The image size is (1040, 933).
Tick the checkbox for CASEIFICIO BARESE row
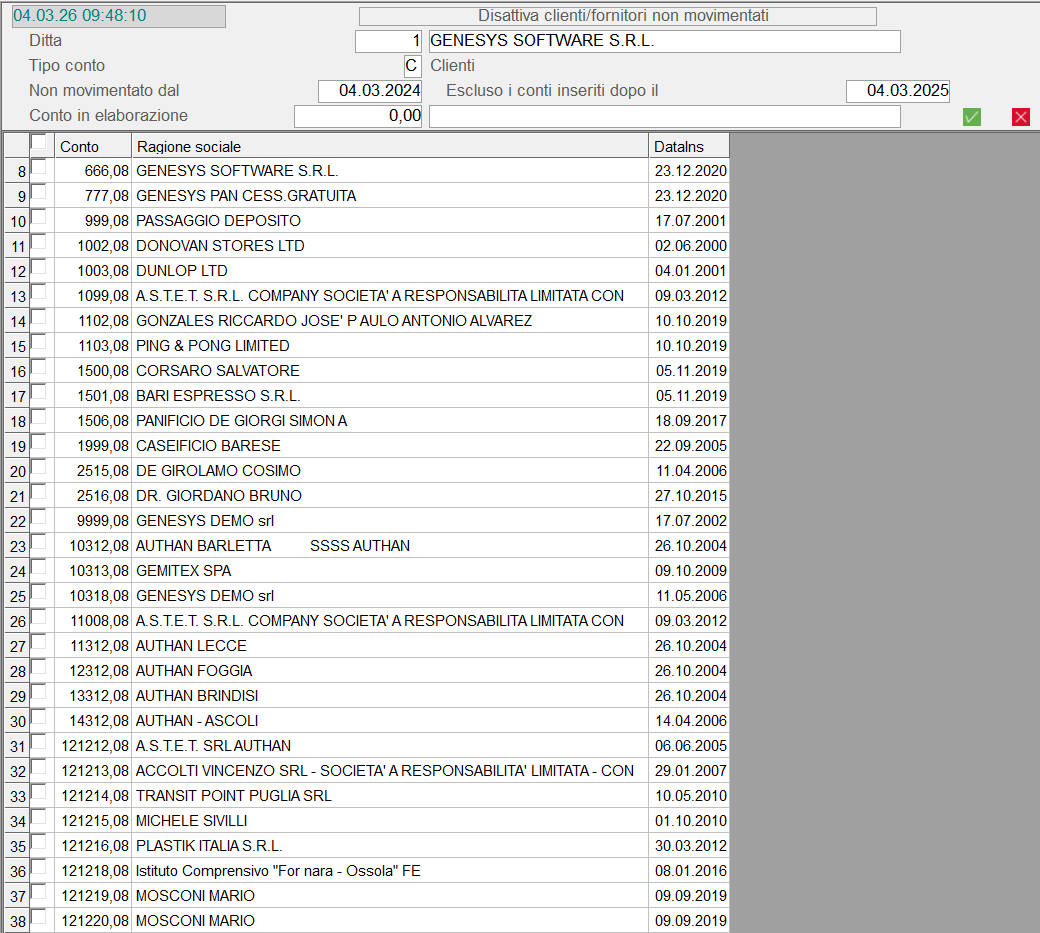(38, 442)
